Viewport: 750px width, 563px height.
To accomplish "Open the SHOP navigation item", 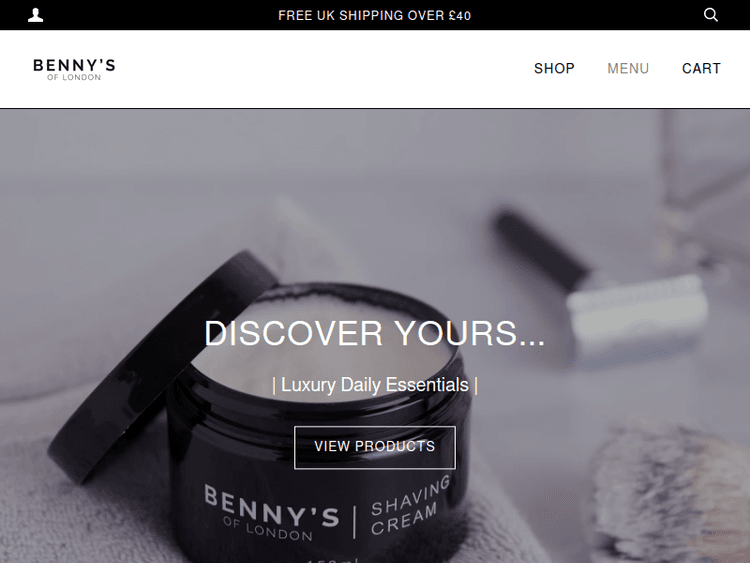I will click(554, 68).
